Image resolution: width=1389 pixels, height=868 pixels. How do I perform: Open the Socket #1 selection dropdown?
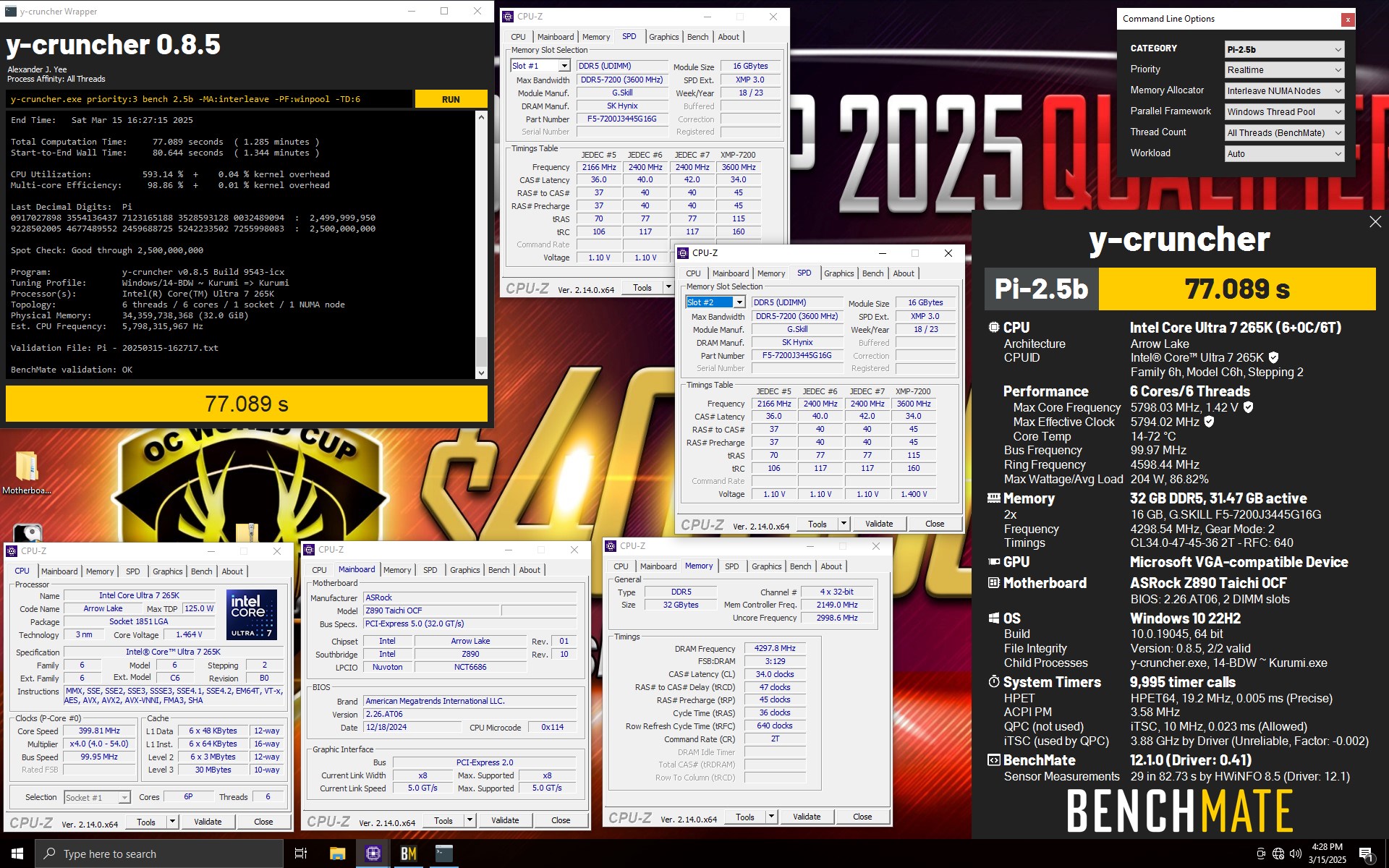pyautogui.click(x=97, y=797)
